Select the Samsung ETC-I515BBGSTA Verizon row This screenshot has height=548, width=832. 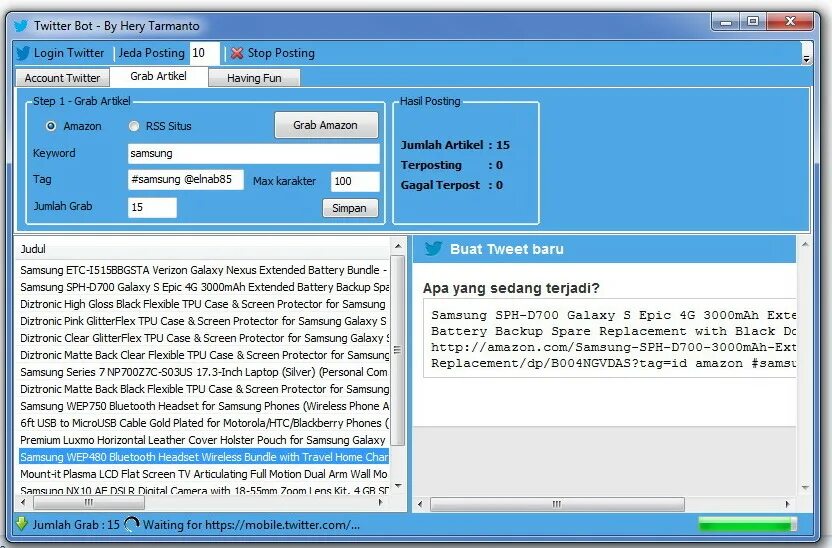point(204,270)
